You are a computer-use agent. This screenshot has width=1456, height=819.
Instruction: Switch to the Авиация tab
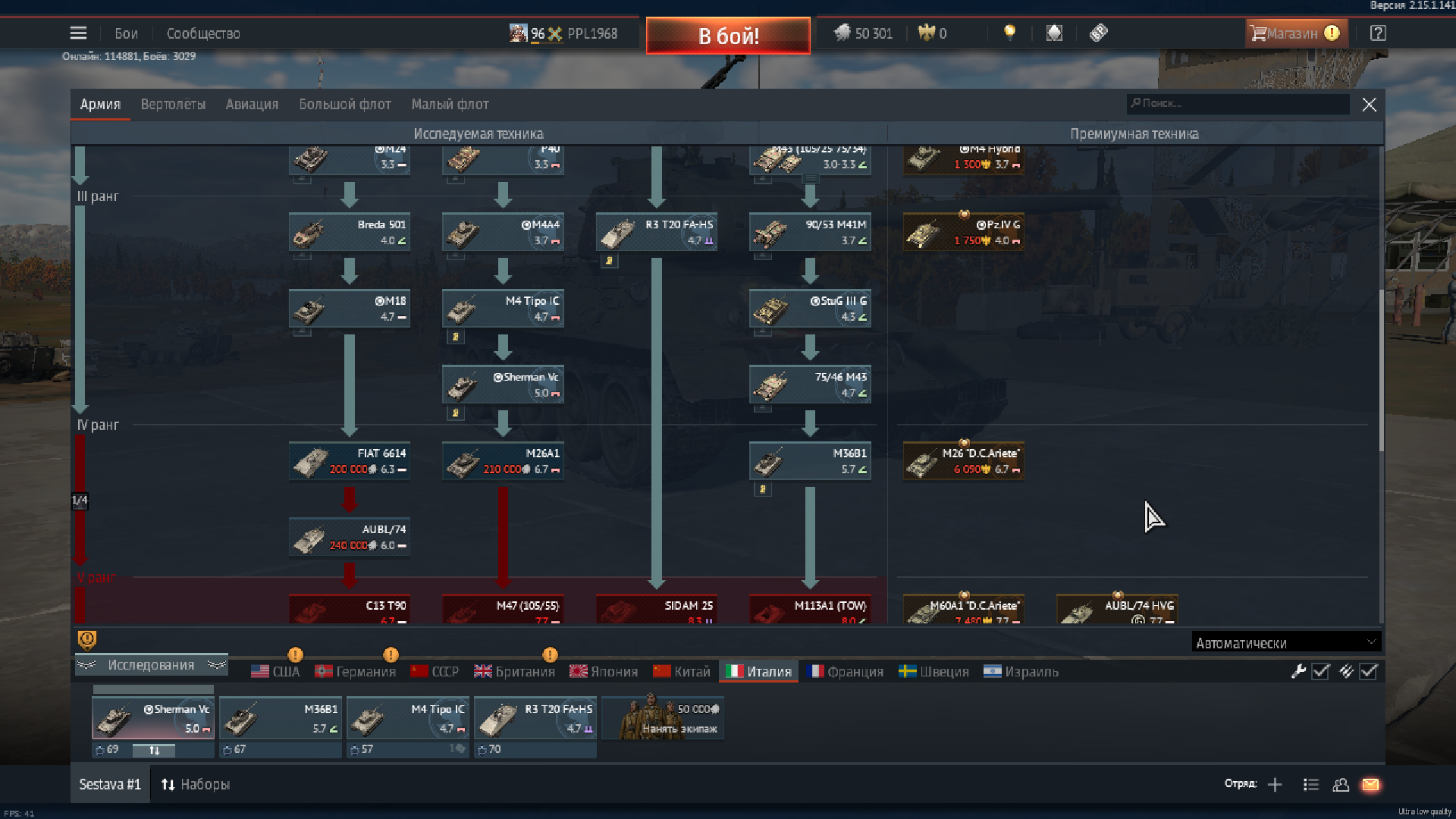click(x=252, y=105)
